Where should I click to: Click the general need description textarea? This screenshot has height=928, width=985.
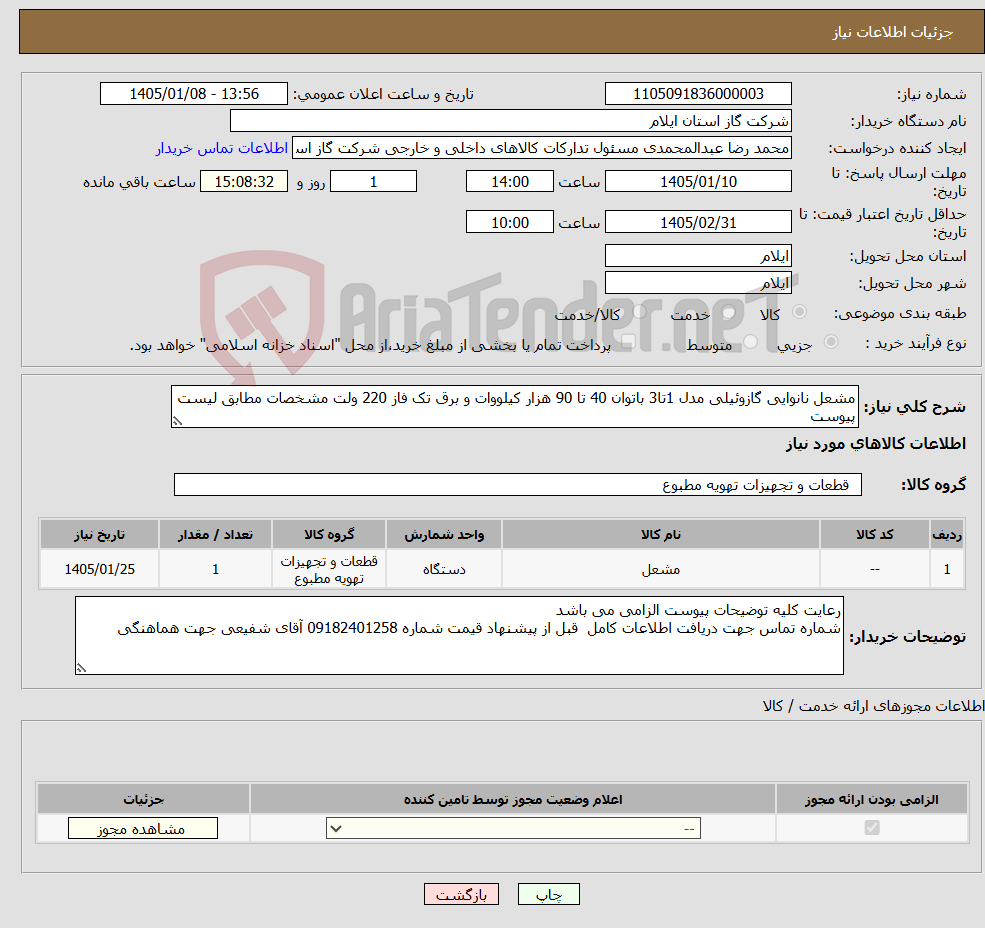(x=514, y=407)
